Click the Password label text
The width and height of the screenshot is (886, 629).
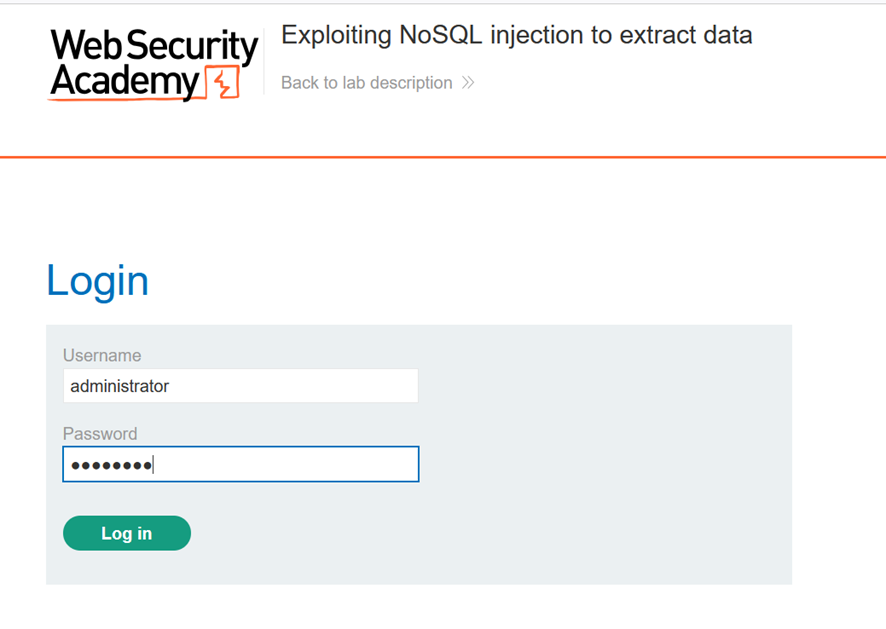pos(100,433)
